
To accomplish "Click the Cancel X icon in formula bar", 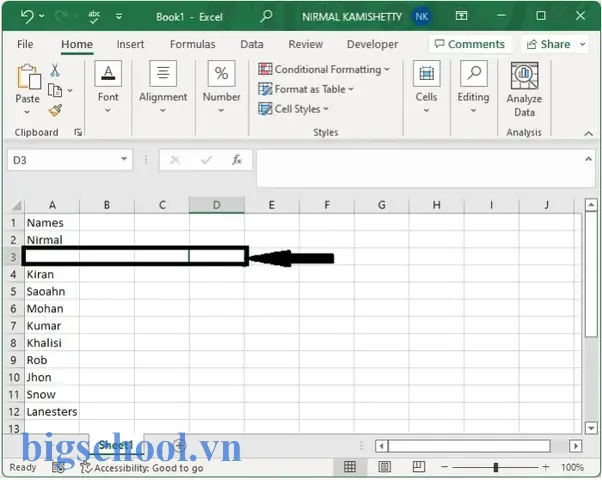I will 175,160.
